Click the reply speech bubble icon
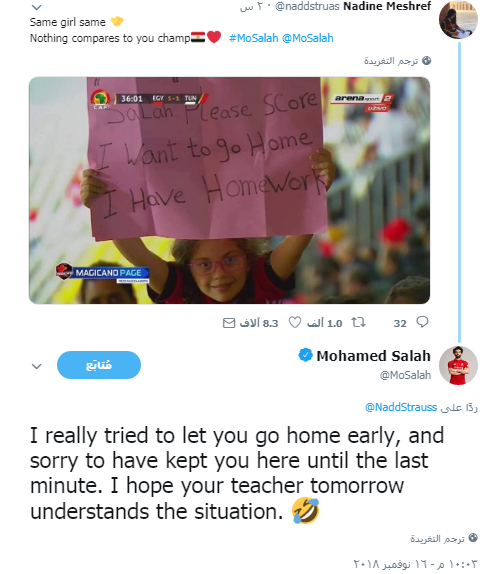The image size is (500, 574). [422, 323]
